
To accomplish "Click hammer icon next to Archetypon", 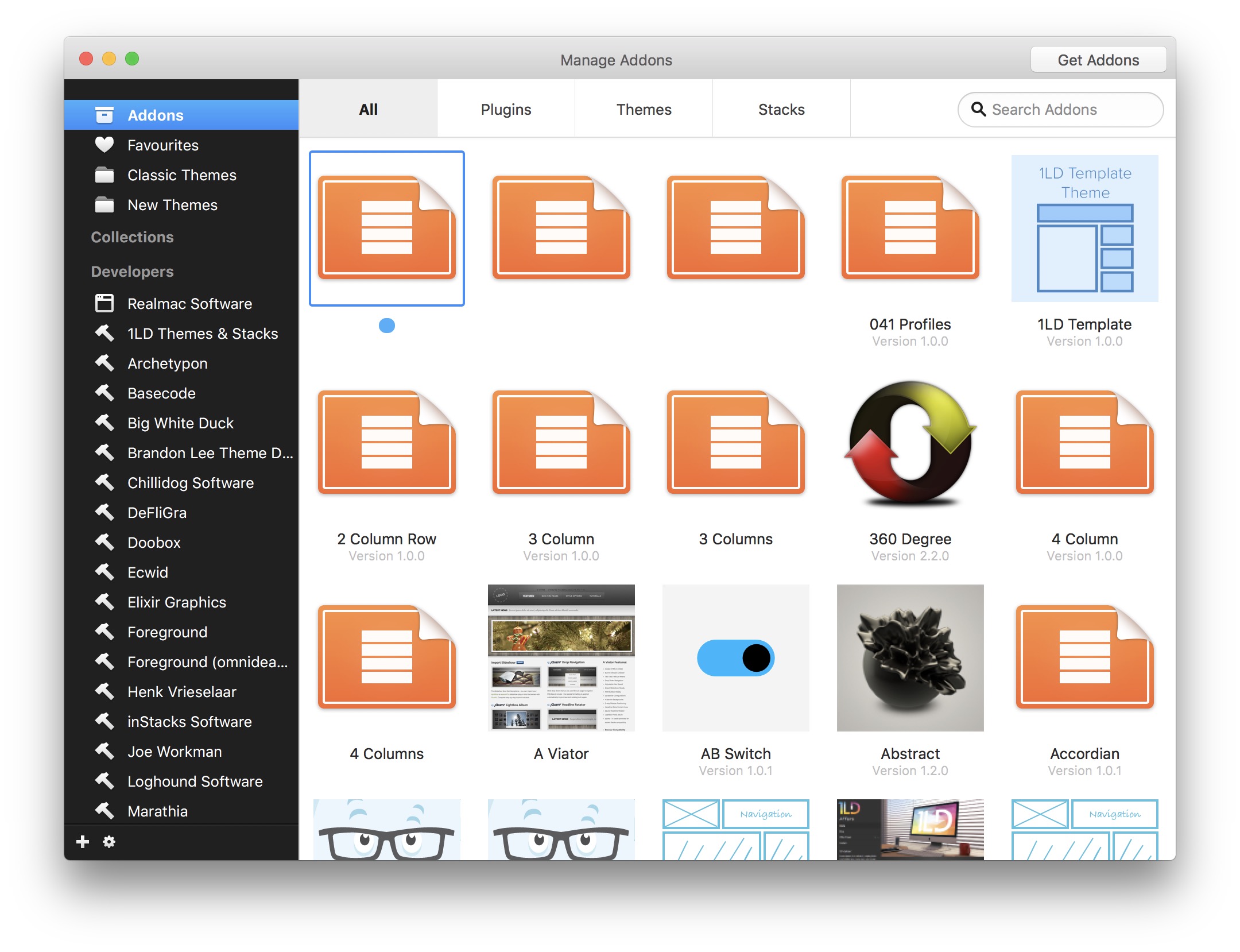I will (x=104, y=363).
